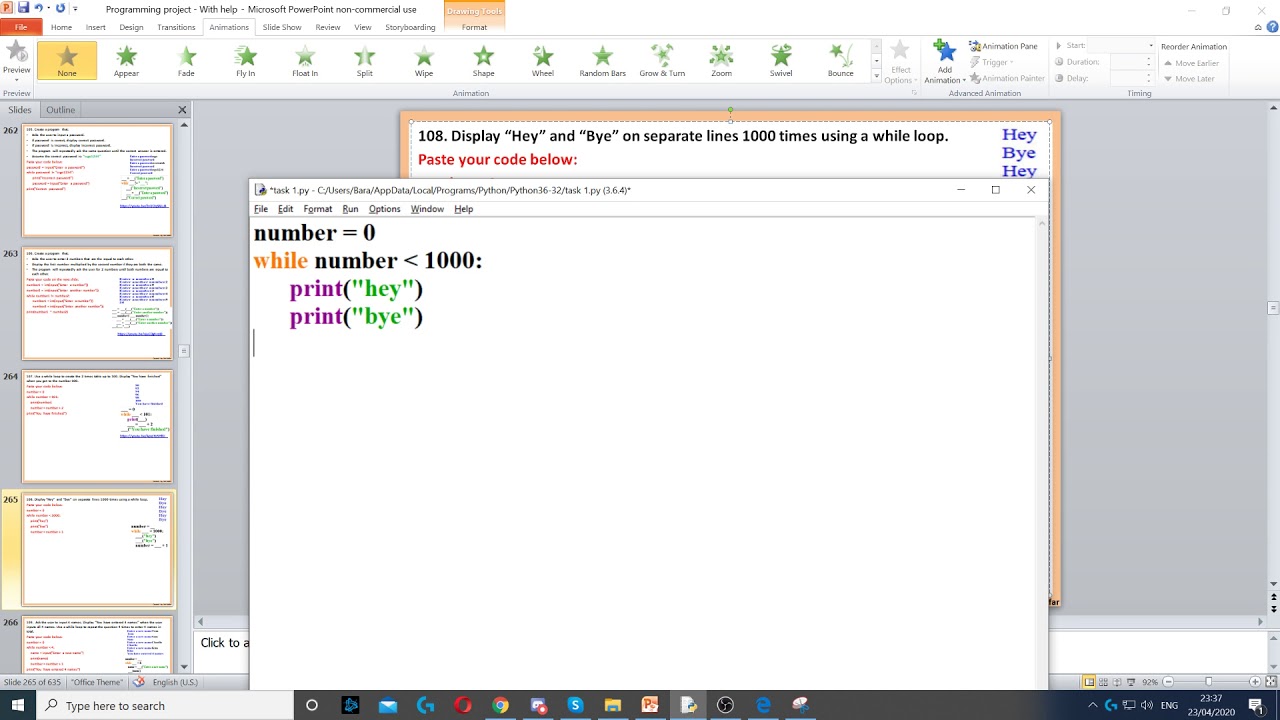
Task: Choose the Fly In animation
Action: tap(246, 61)
